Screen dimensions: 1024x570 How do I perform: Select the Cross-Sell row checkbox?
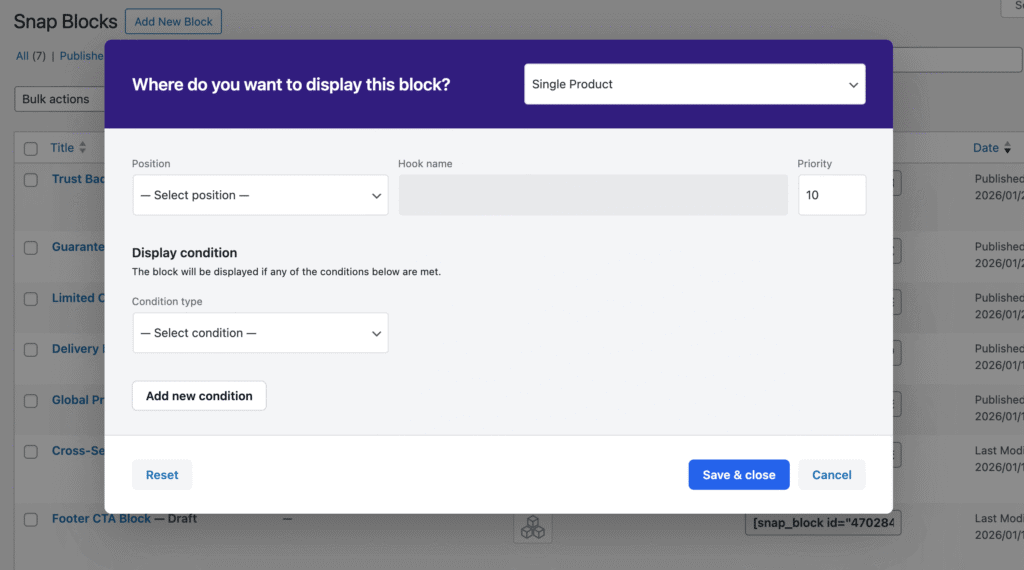(31, 451)
